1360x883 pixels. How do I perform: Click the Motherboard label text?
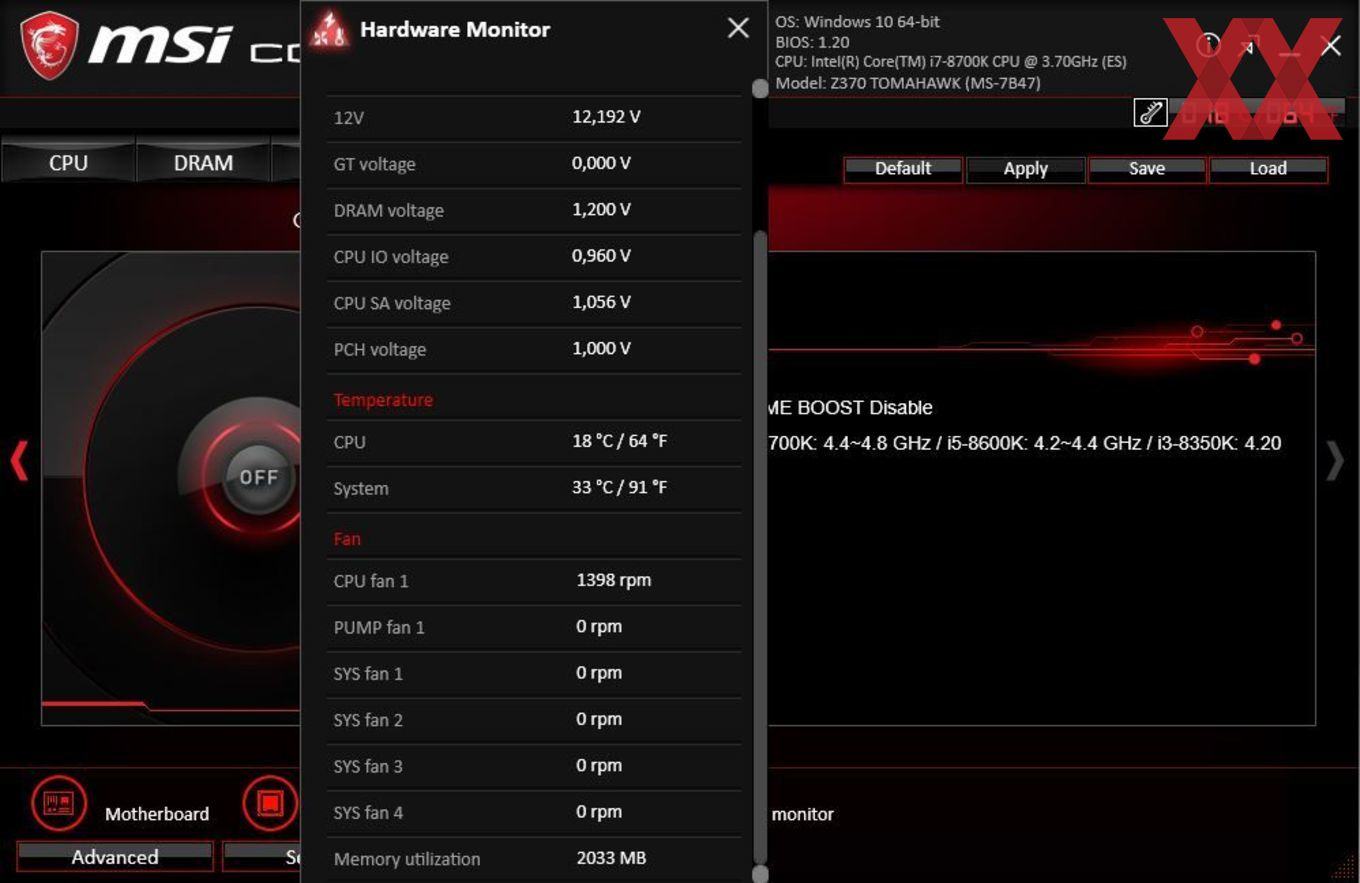[157, 814]
